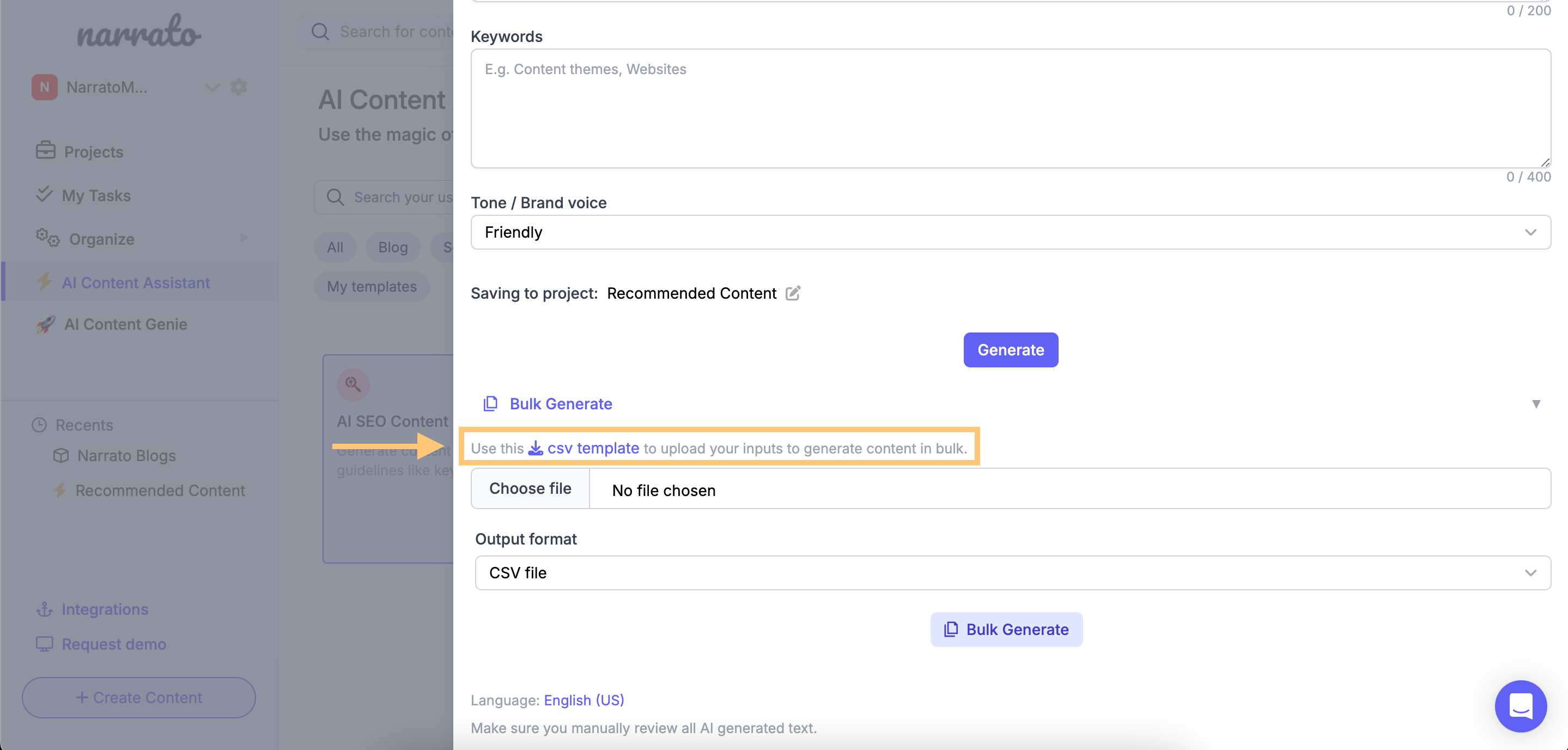Click the top search magnifier icon
The width and height of the screenshot is (1568, 750).
pos(320,32)
